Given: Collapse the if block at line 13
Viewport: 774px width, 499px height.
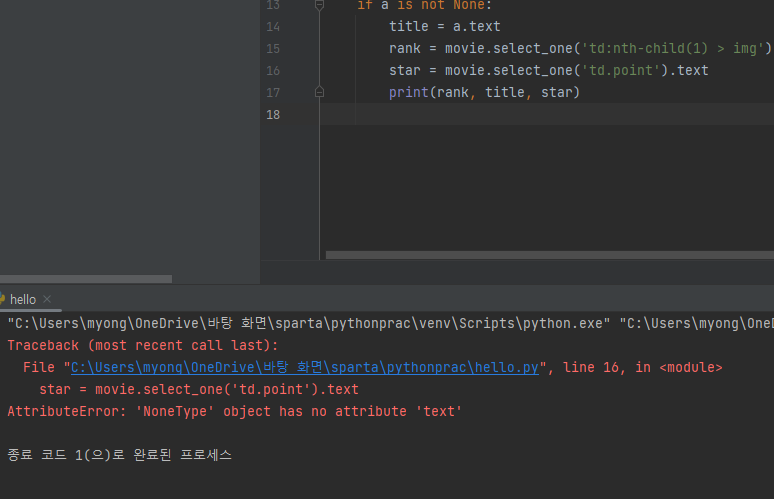Looking at the screenshot, I should coord(319,5).
